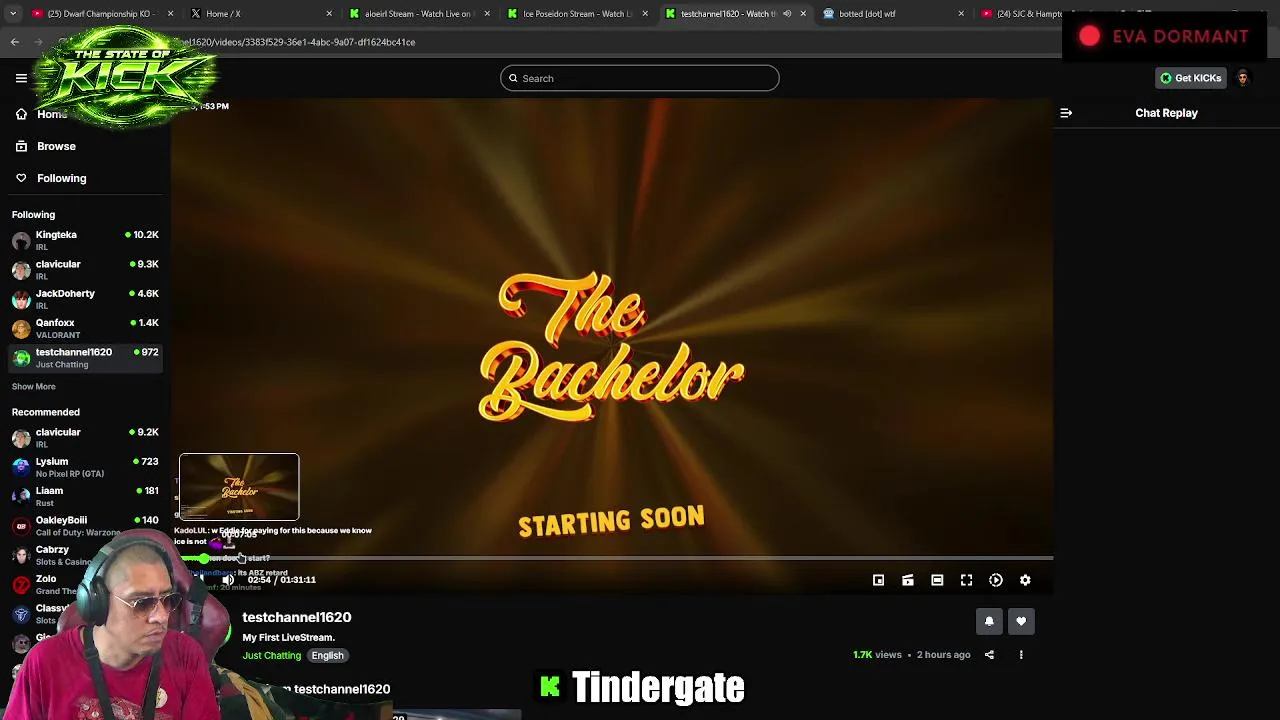
Task: Click the 1.7K views text
Action: (877, 655)
